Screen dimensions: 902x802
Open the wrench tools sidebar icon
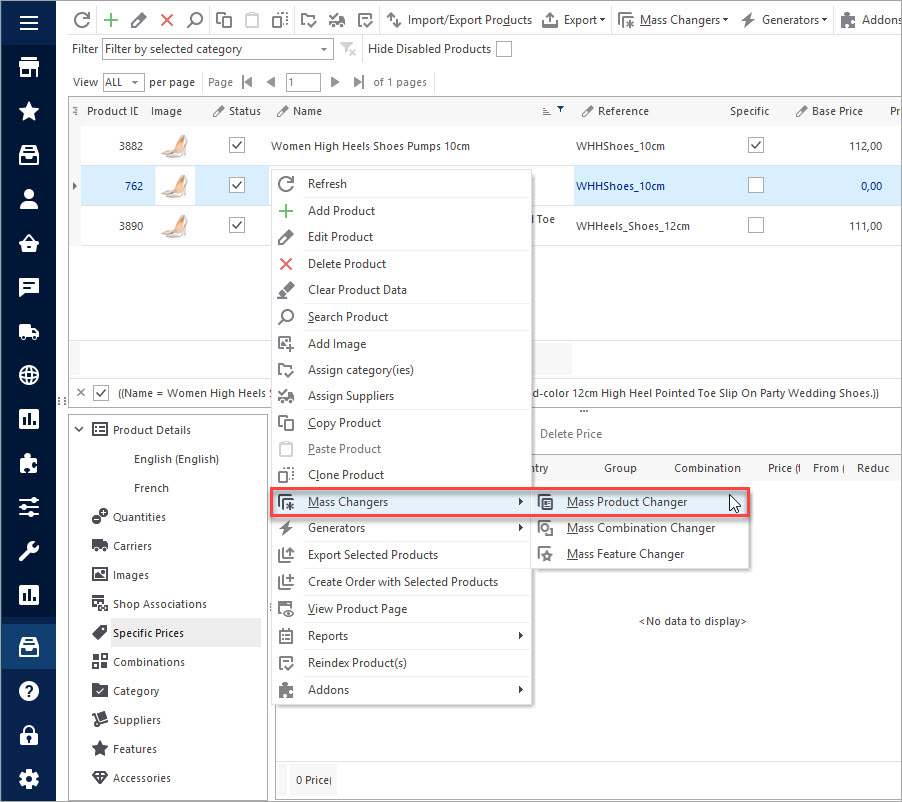pyautogui.click(x=29, y=551)
